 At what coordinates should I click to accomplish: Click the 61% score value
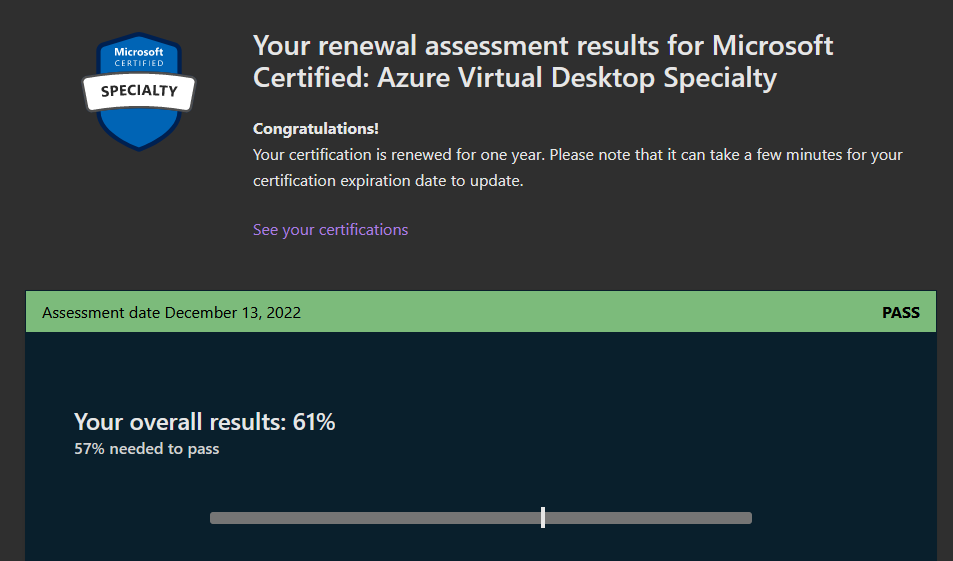[314, 422]
